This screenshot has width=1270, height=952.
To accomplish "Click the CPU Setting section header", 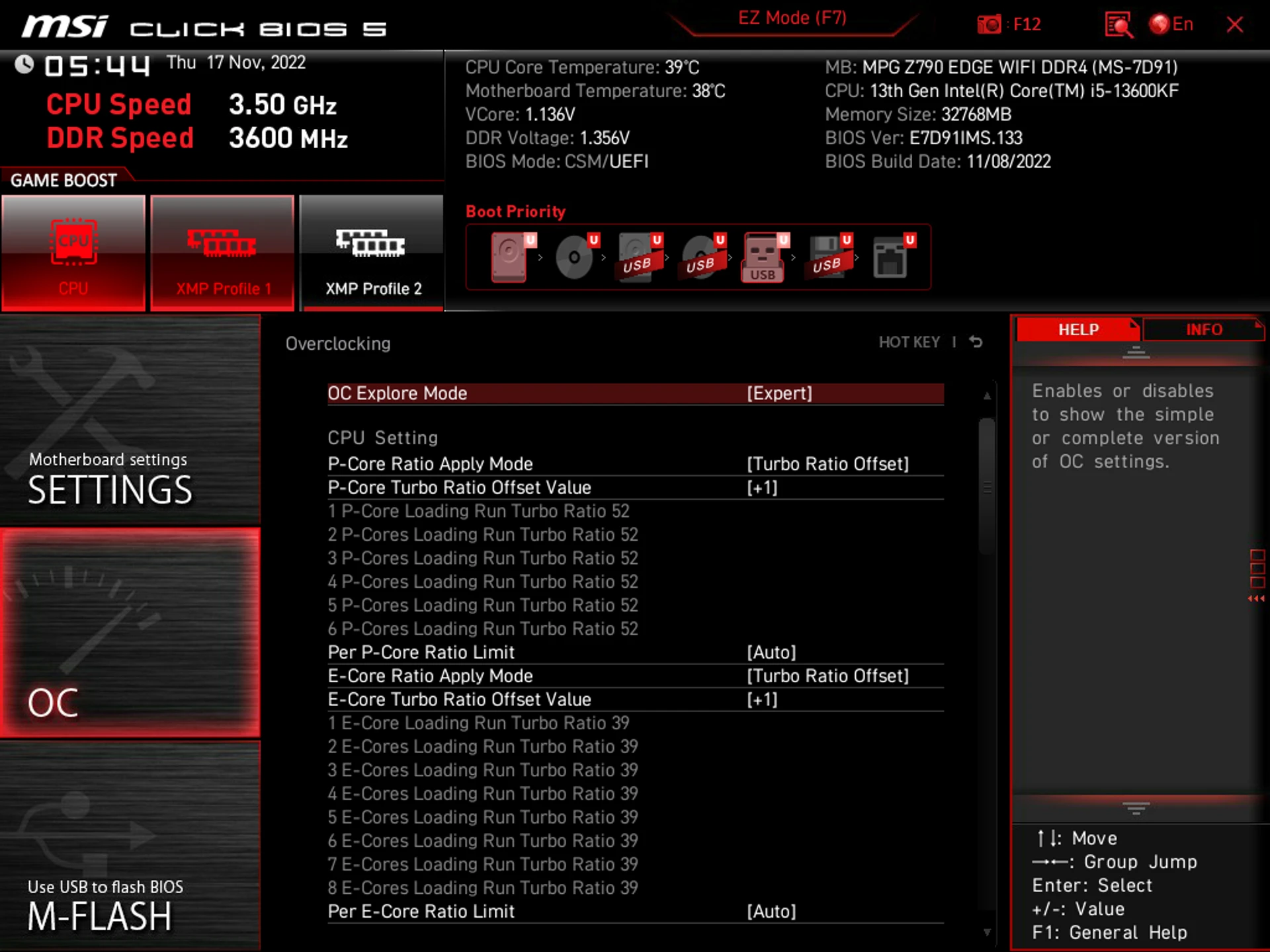I will (x=383, y=438).
